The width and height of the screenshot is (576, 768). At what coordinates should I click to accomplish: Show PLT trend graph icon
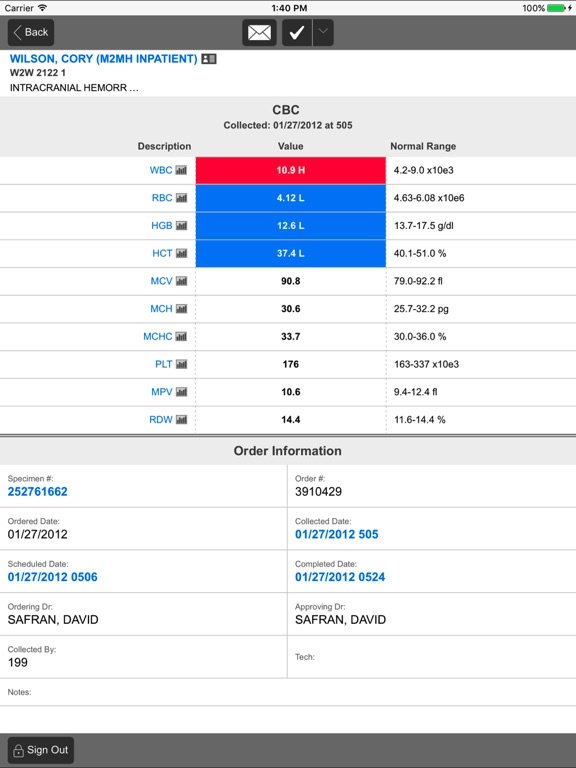pyautogui.click(x=182, y=364)
